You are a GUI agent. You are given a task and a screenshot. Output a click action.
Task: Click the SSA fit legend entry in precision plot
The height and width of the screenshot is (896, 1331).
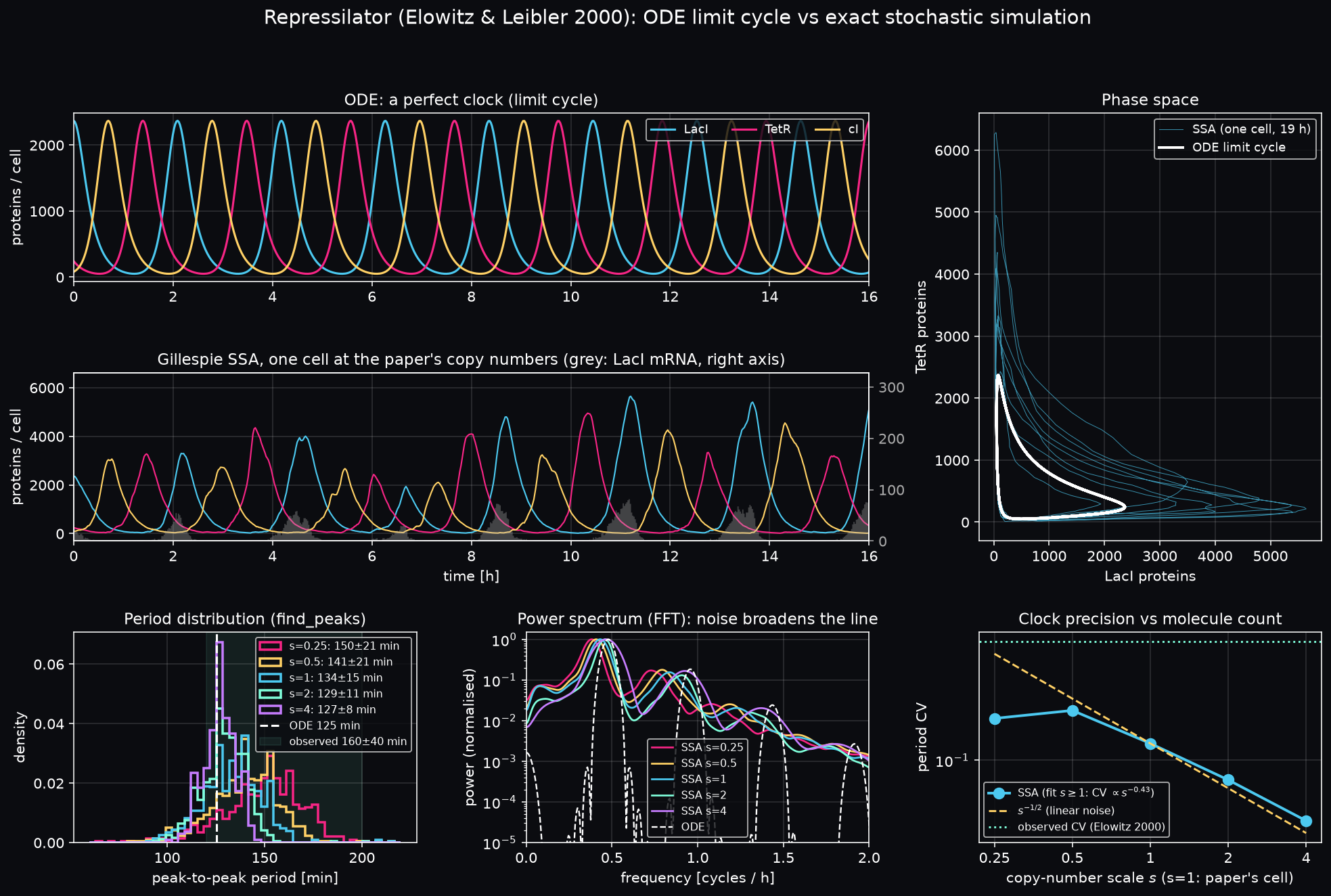coord(1070,792)
